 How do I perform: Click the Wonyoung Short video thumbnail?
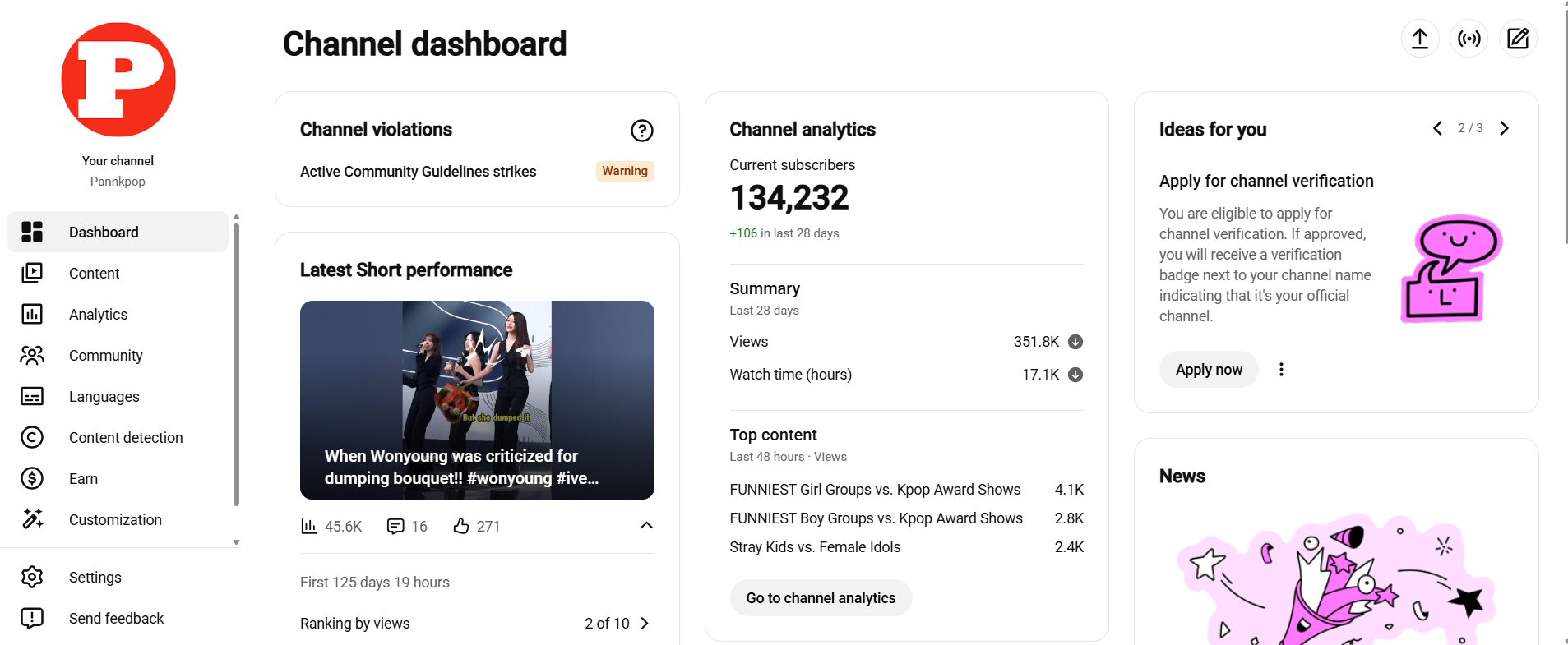(477, 400)
